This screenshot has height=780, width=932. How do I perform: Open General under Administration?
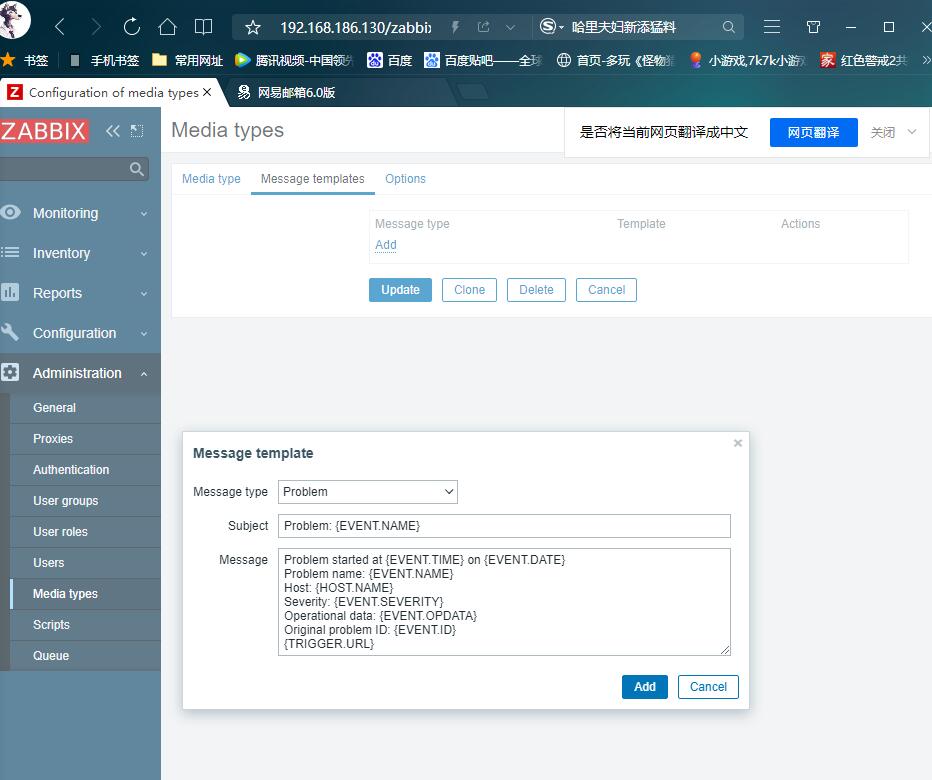(x=85, y=408)
